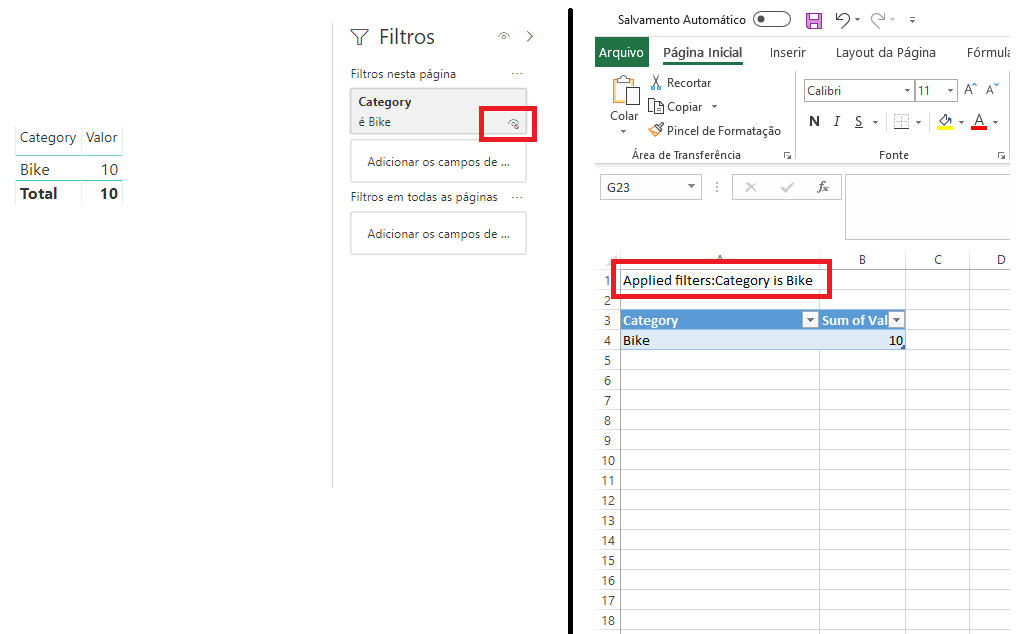1024x634 pixels.
Task: Click the Insert Function fx icon
Action: pyautogui.click(x=823, y=187)
